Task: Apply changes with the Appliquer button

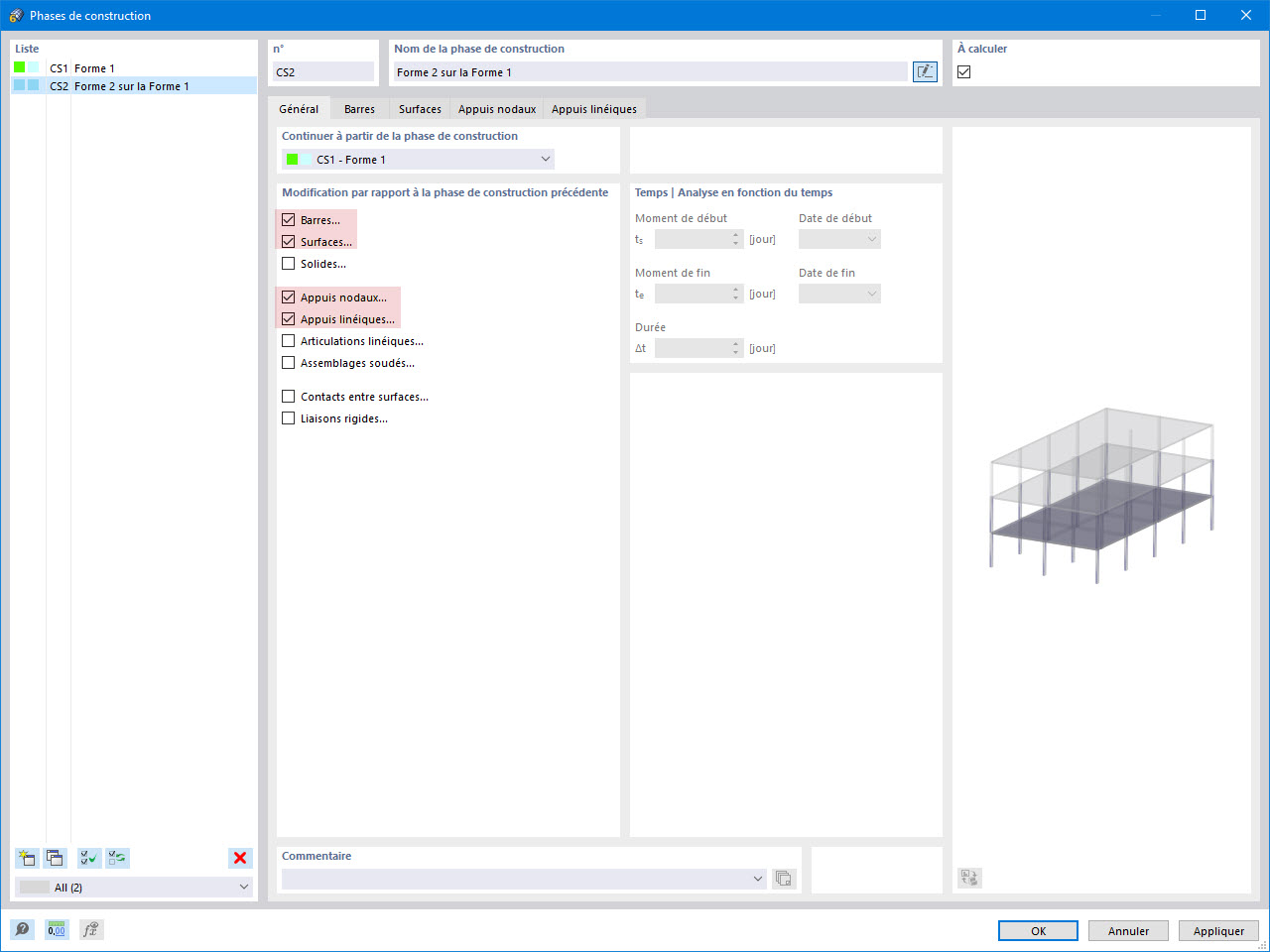Action: click(1218, 930)
